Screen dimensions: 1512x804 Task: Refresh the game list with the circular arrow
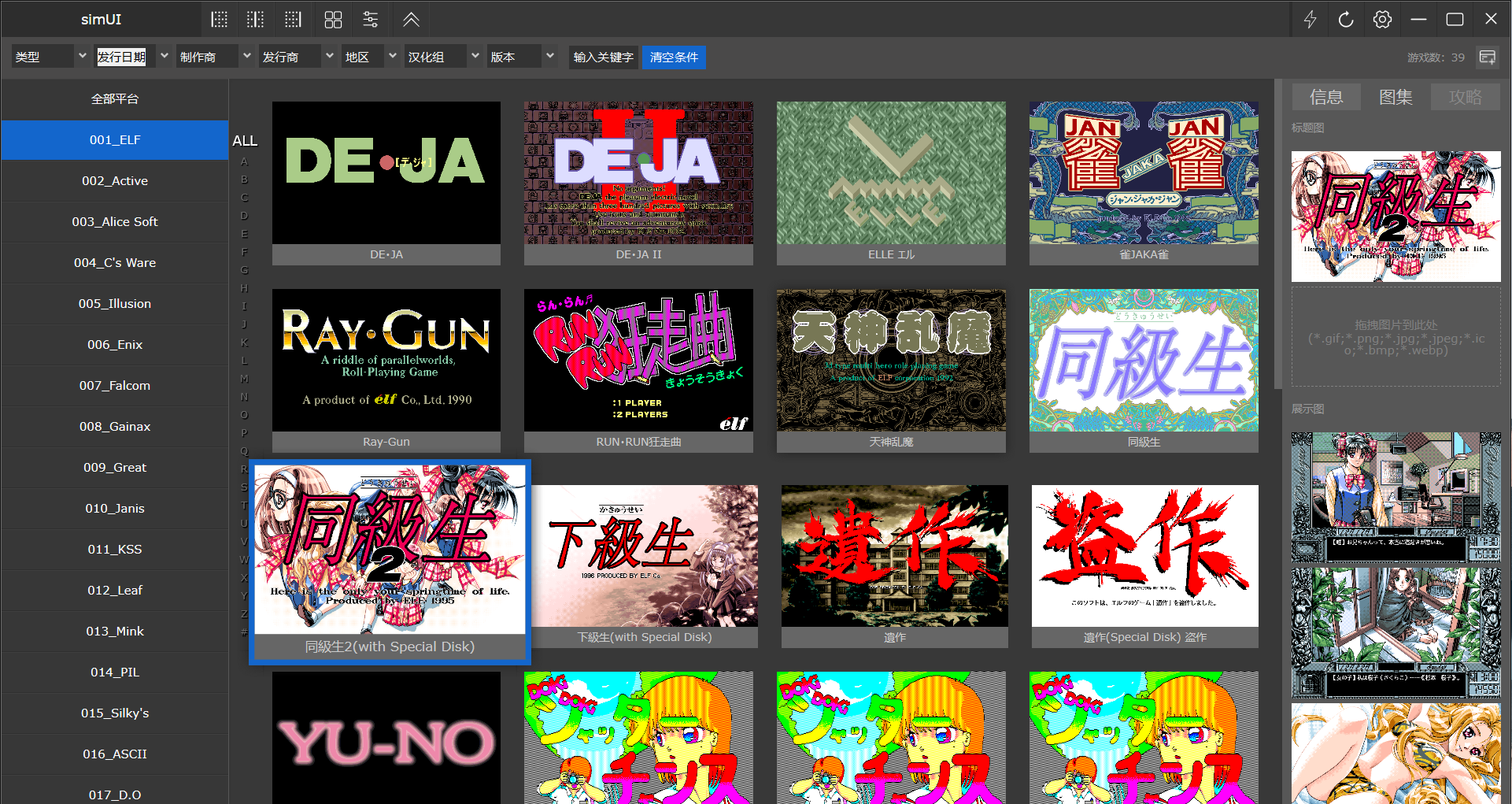click(1346, 20)
